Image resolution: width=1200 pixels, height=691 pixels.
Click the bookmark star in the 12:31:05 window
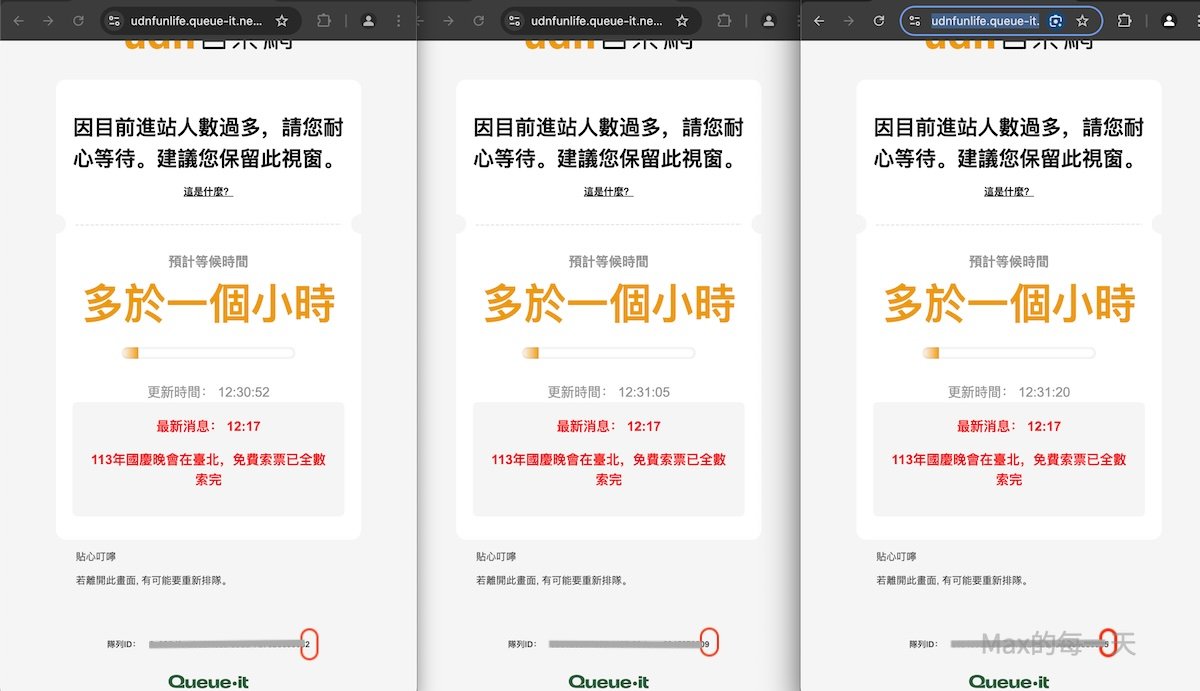click(x=682, y=20)
